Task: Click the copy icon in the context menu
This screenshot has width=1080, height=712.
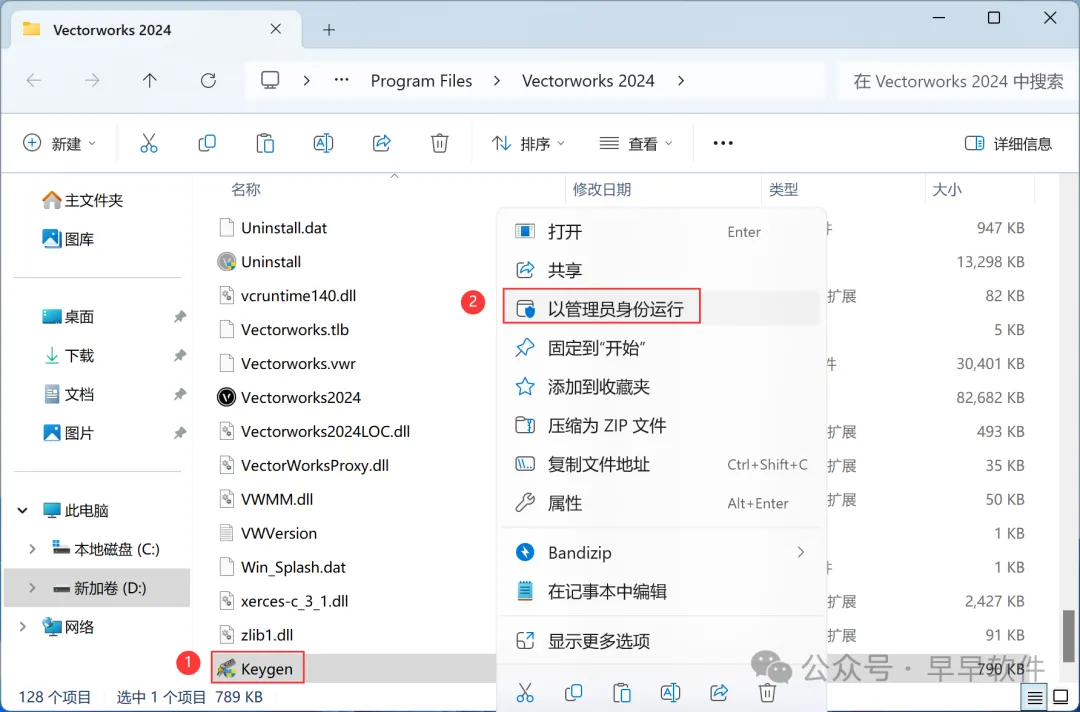Action: (x=573, y=692)
